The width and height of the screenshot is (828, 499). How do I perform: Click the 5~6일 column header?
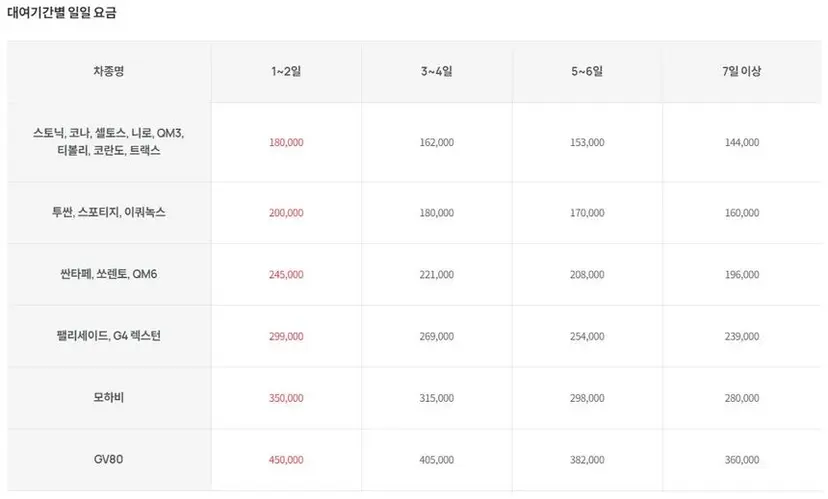point(587,71)
